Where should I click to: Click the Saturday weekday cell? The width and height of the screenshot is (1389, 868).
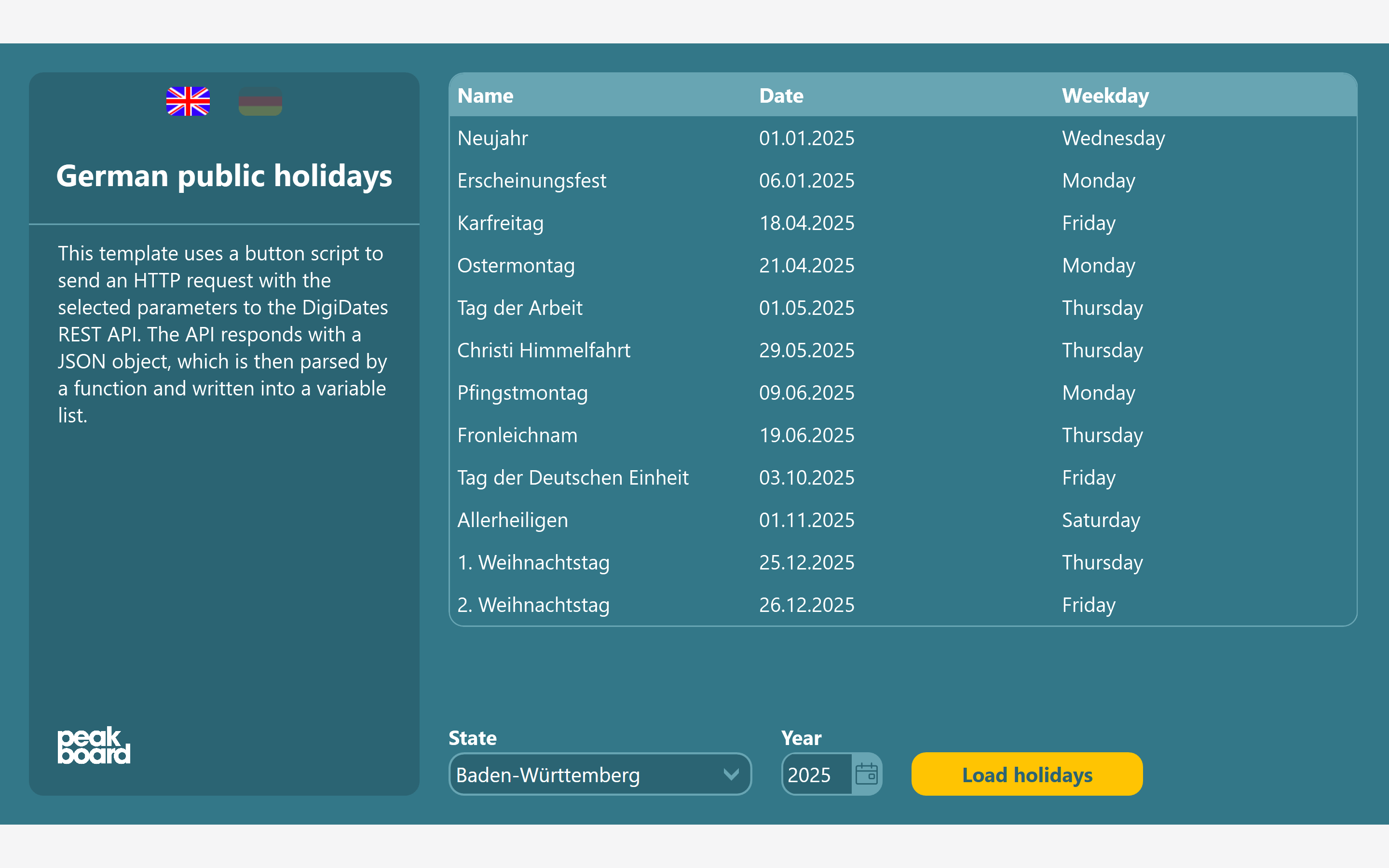1100,520
